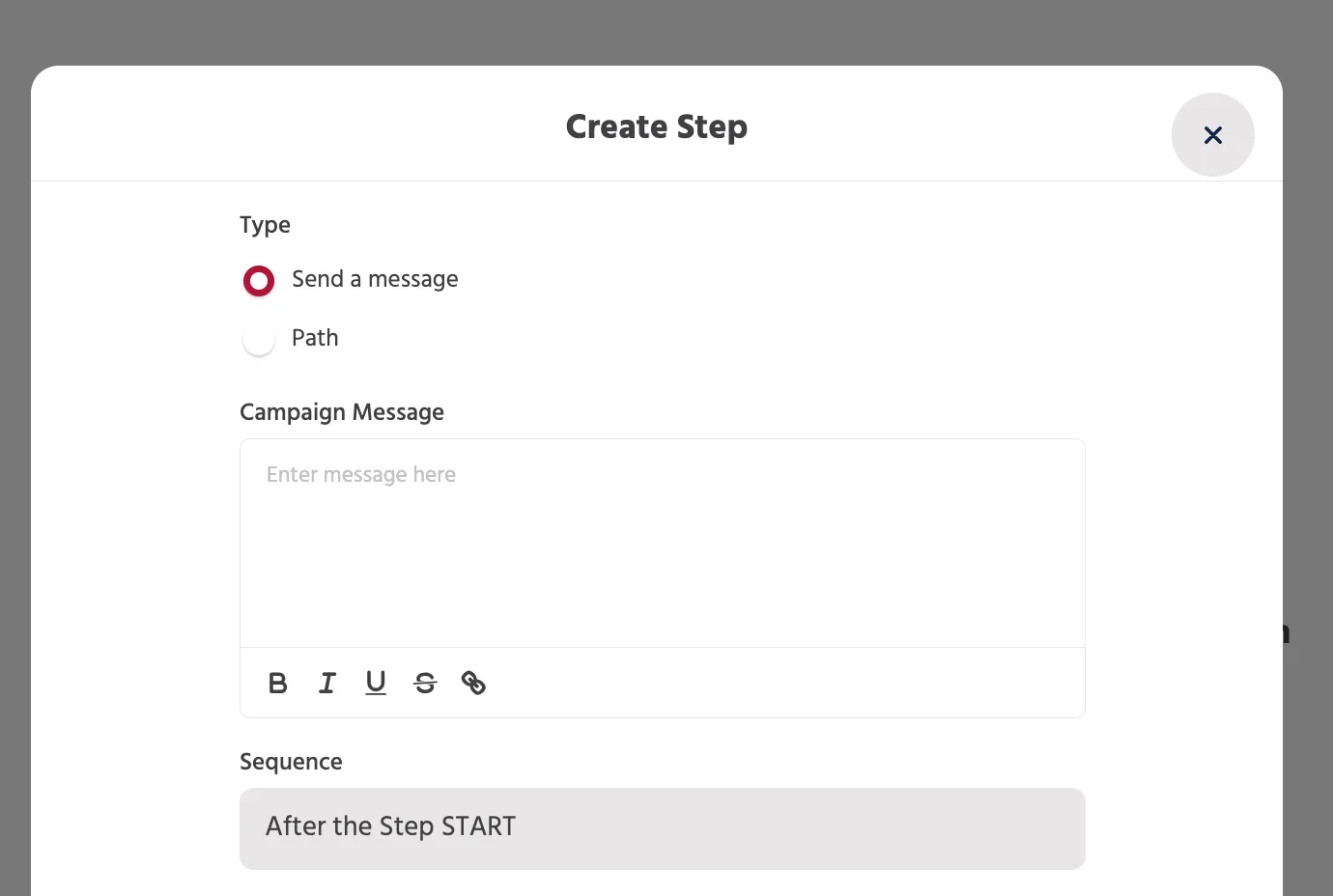The width and height of the screenshot is (1333, 896).
Task: Open the Sequence dropdown
Action: coord(663,828)
